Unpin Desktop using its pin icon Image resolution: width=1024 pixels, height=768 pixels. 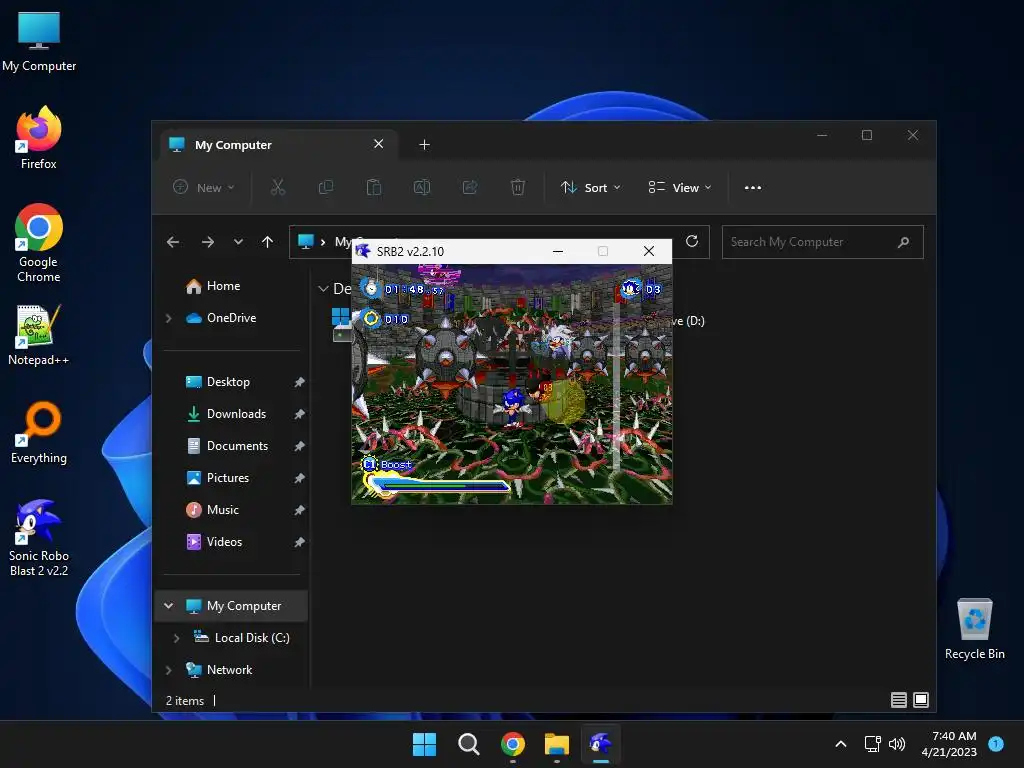point(299,382)
